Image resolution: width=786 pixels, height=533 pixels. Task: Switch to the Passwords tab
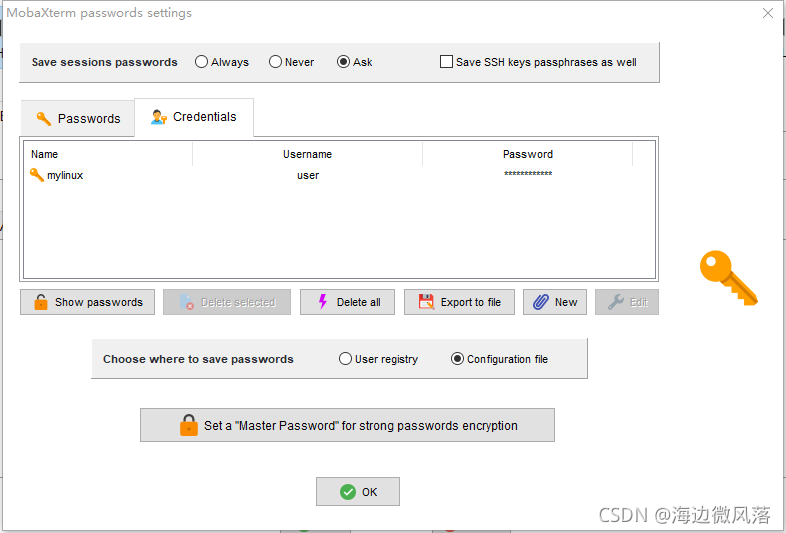(78, 118)
